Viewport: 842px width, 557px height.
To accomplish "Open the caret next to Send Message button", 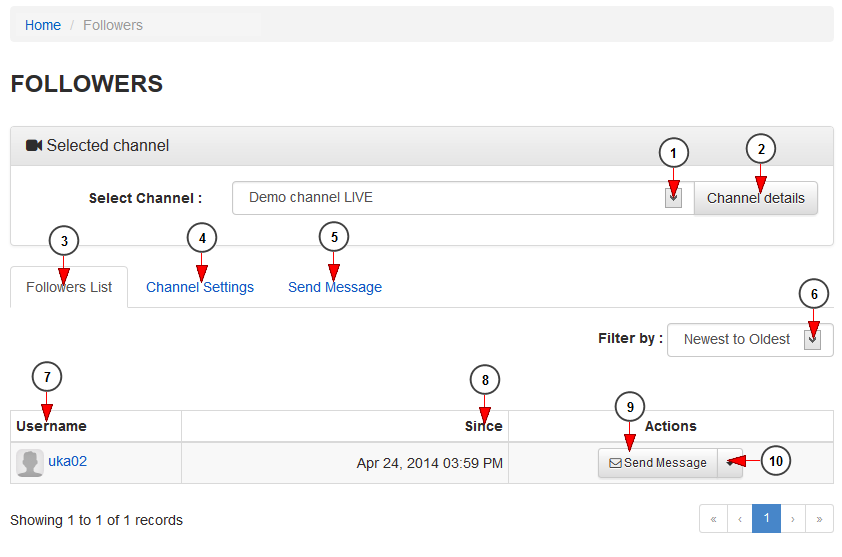I will coord(730,463).
